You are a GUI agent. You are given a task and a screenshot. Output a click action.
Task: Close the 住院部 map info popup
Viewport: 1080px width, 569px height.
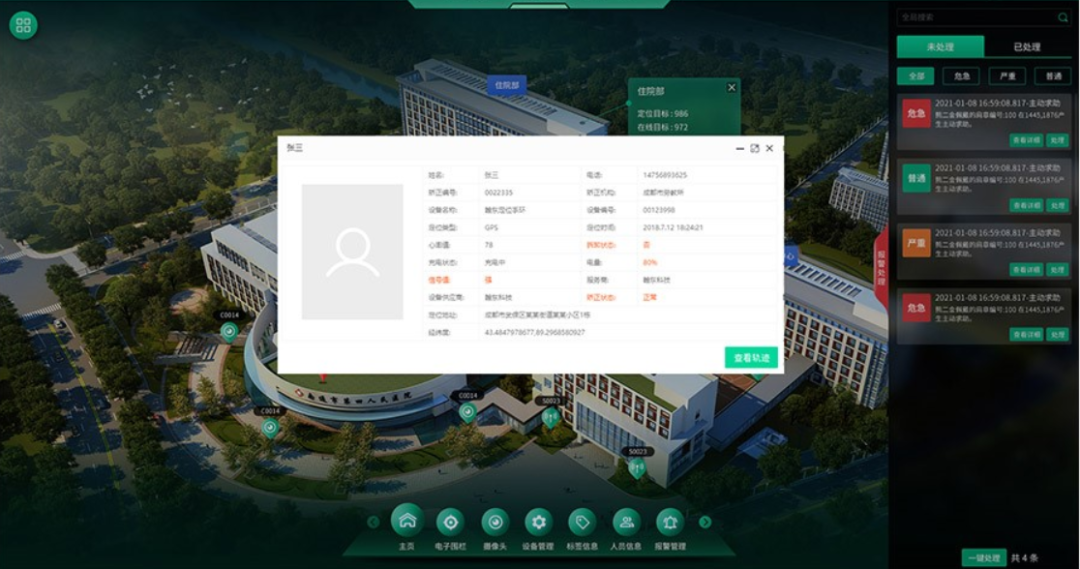coord(731,87)
